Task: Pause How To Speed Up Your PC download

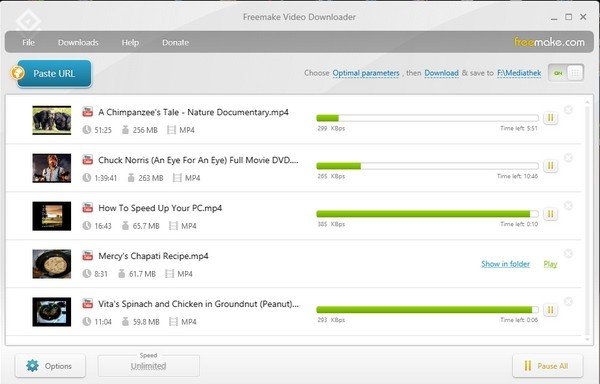Action: (550, 214)
